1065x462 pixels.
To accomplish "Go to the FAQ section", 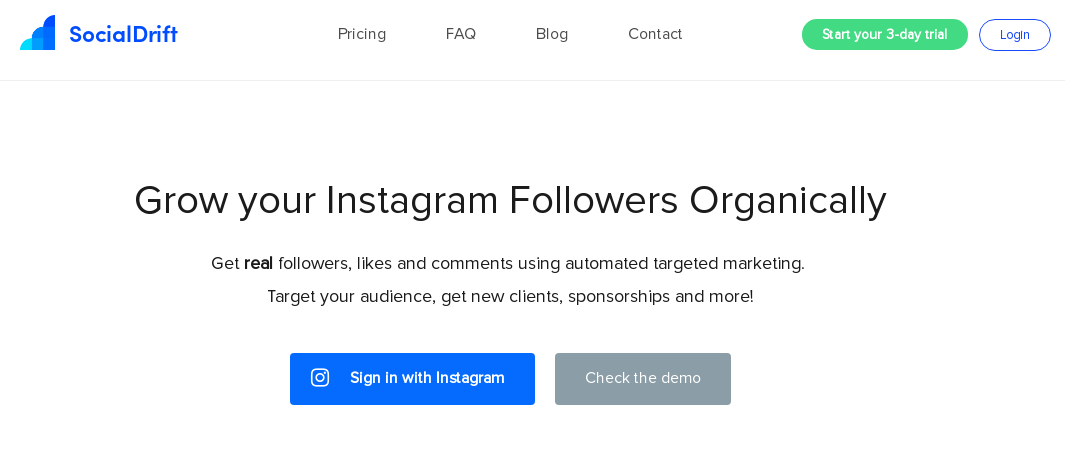I will tap(461, 34).
